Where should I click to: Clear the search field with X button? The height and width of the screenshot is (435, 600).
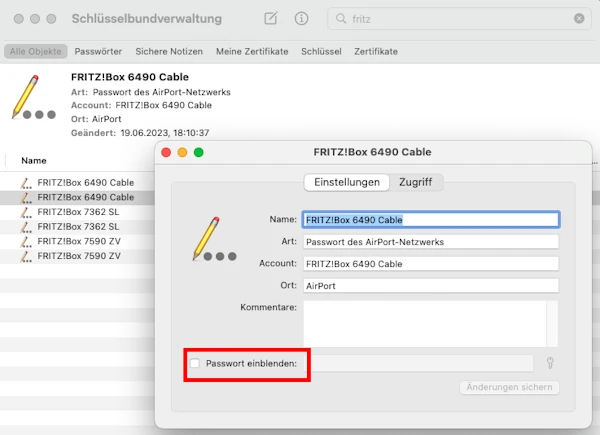pos(579,18)
